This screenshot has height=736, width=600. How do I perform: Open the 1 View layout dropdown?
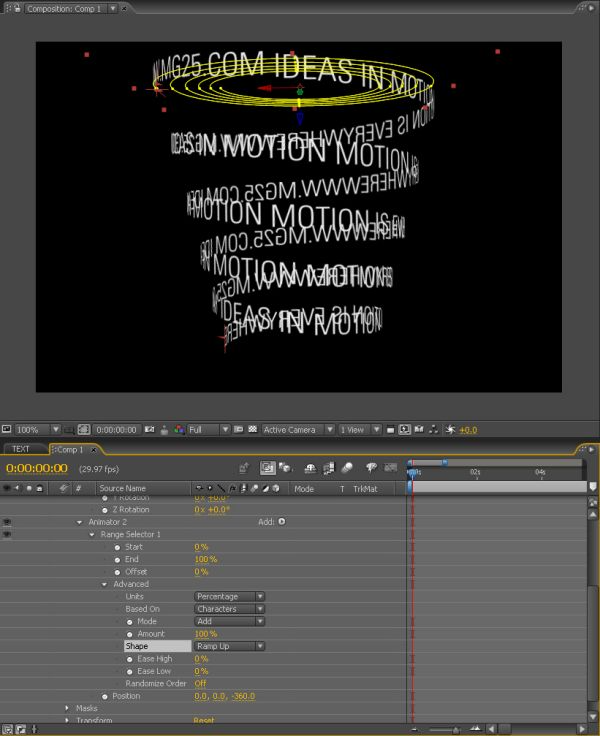tap(360, 429)
